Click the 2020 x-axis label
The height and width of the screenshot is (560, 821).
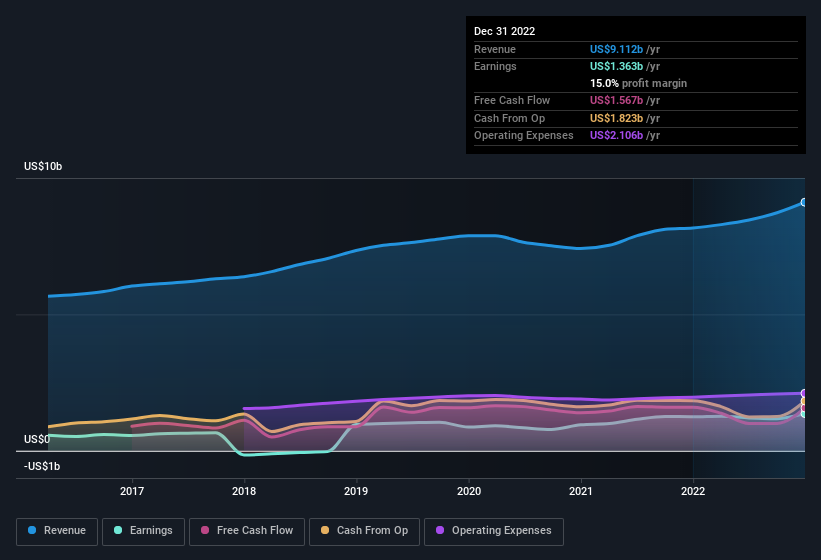469,491
